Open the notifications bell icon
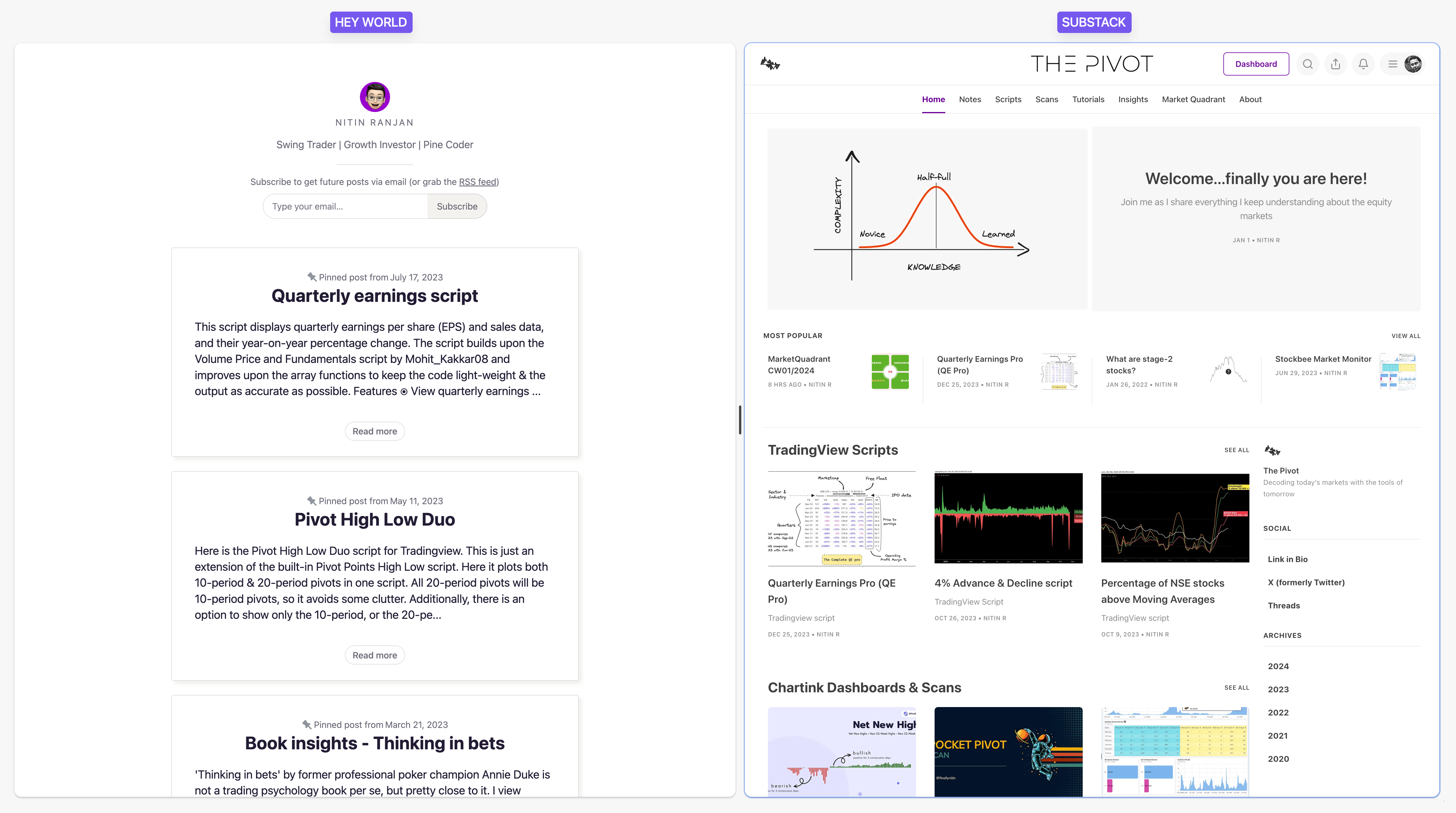This screenshot has height=813, width=1456. (x=1363, y=64)
